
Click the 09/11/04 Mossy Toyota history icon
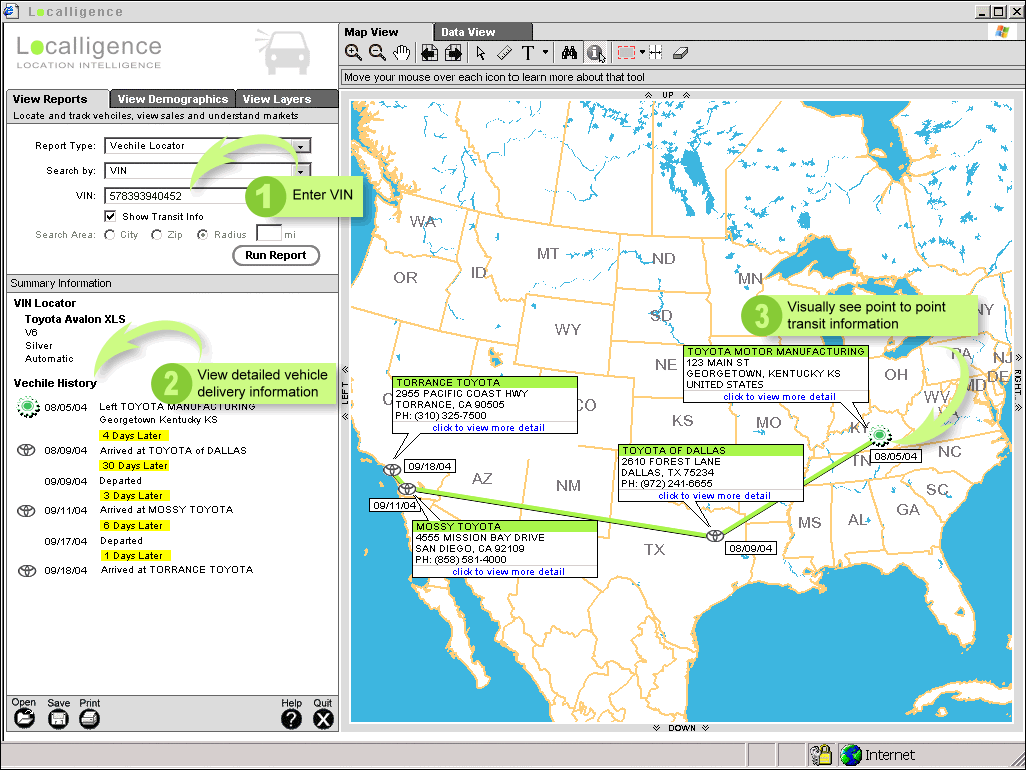pos(26,510)
